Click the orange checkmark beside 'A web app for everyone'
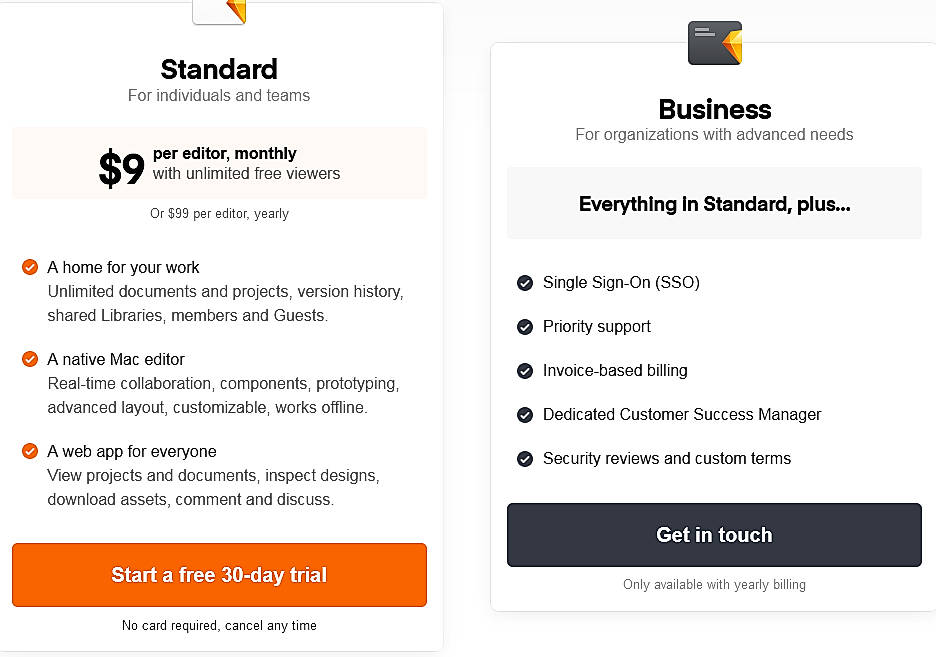936x657 pixels. 29,450
